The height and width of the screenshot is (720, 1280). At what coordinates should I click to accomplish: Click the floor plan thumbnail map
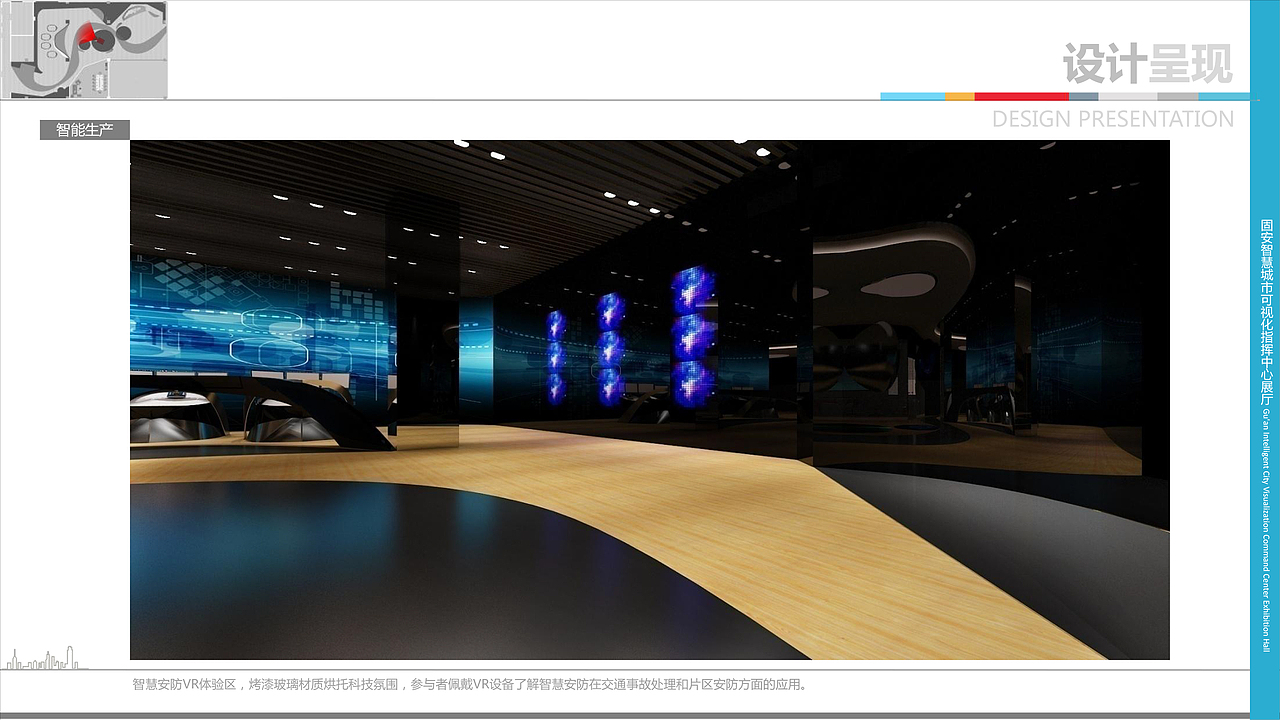click(x=85, y=50)
